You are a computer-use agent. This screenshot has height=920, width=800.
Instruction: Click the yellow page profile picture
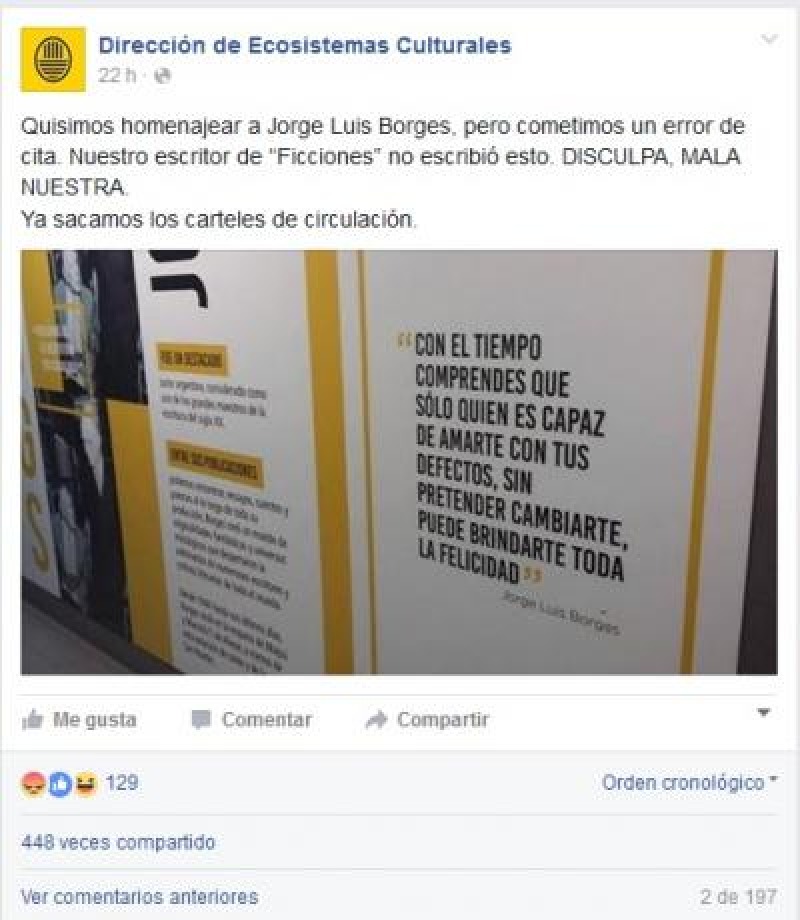point(53,59)
